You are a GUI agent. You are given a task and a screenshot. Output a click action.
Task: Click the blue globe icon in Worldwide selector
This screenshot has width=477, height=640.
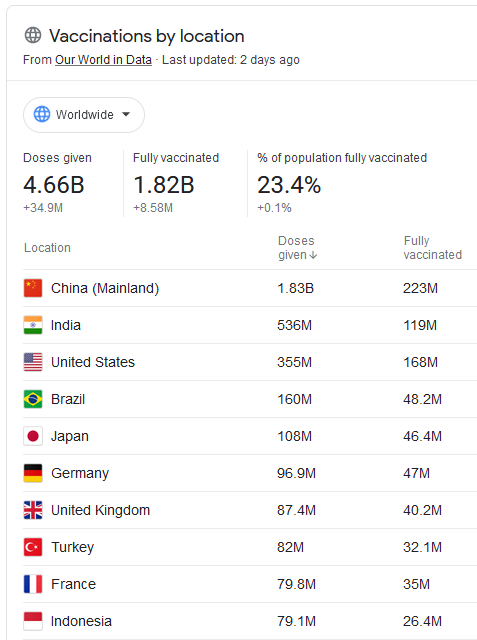coord(42,114)
